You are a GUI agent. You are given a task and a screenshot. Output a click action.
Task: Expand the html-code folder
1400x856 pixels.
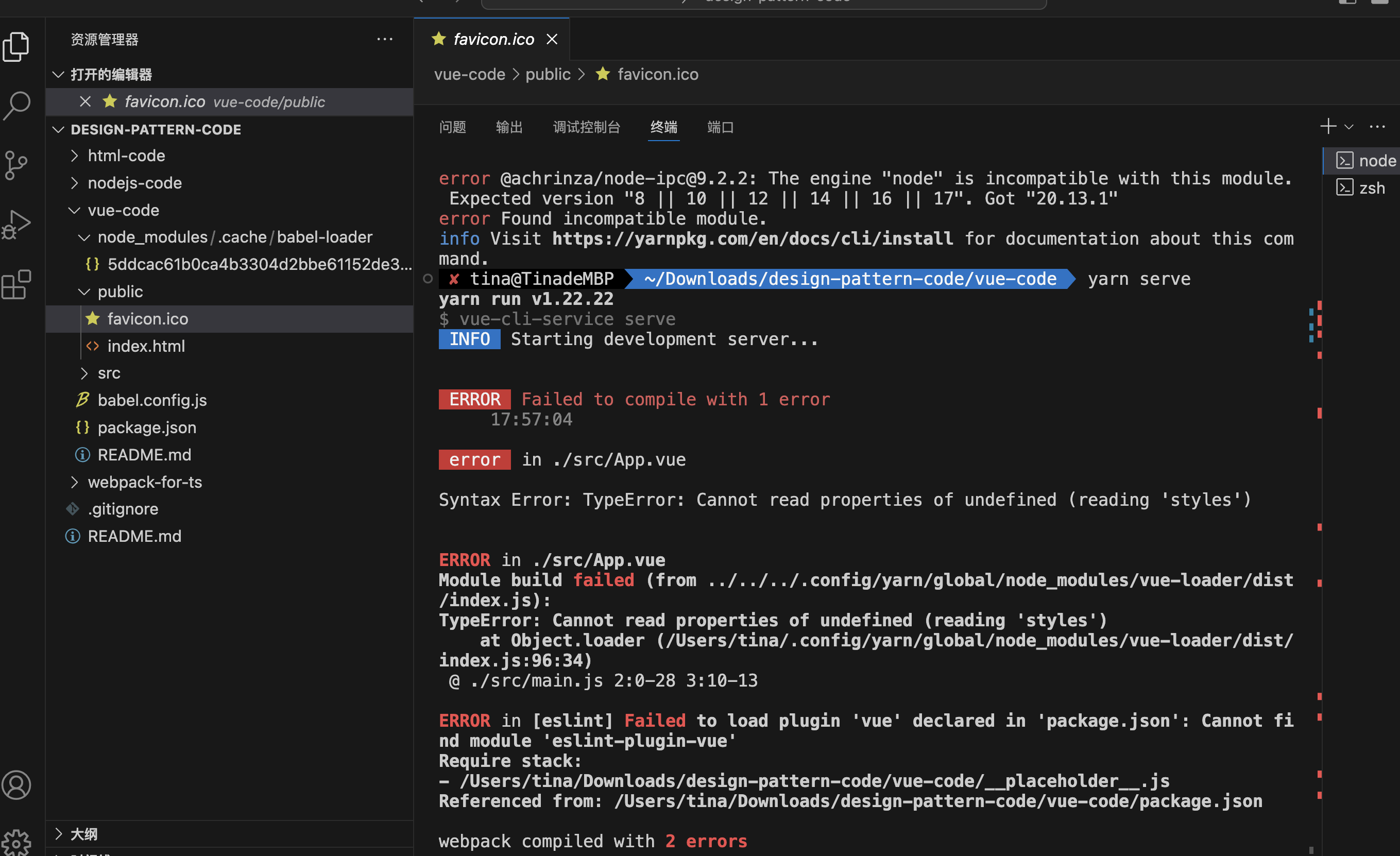[75, 156]
